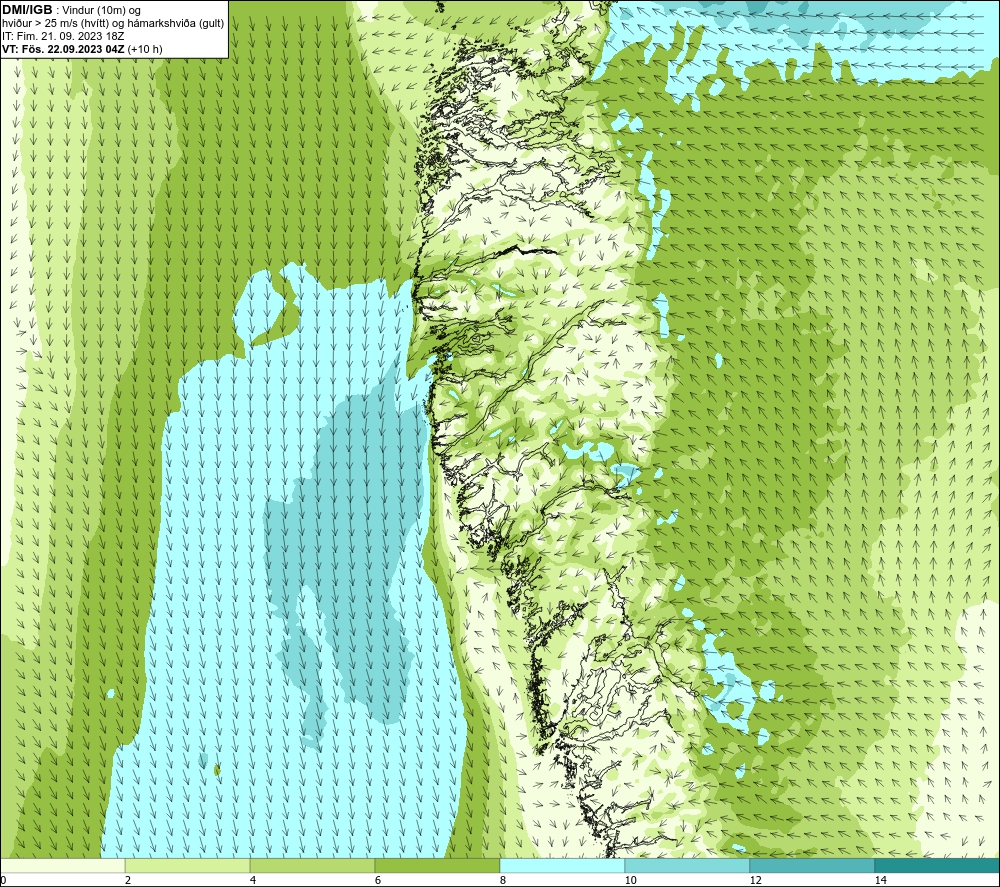Click the 14+ m/s dark teal swatch
The height and width of the screenshot is (887, 1000).
(x=937, y=866)
